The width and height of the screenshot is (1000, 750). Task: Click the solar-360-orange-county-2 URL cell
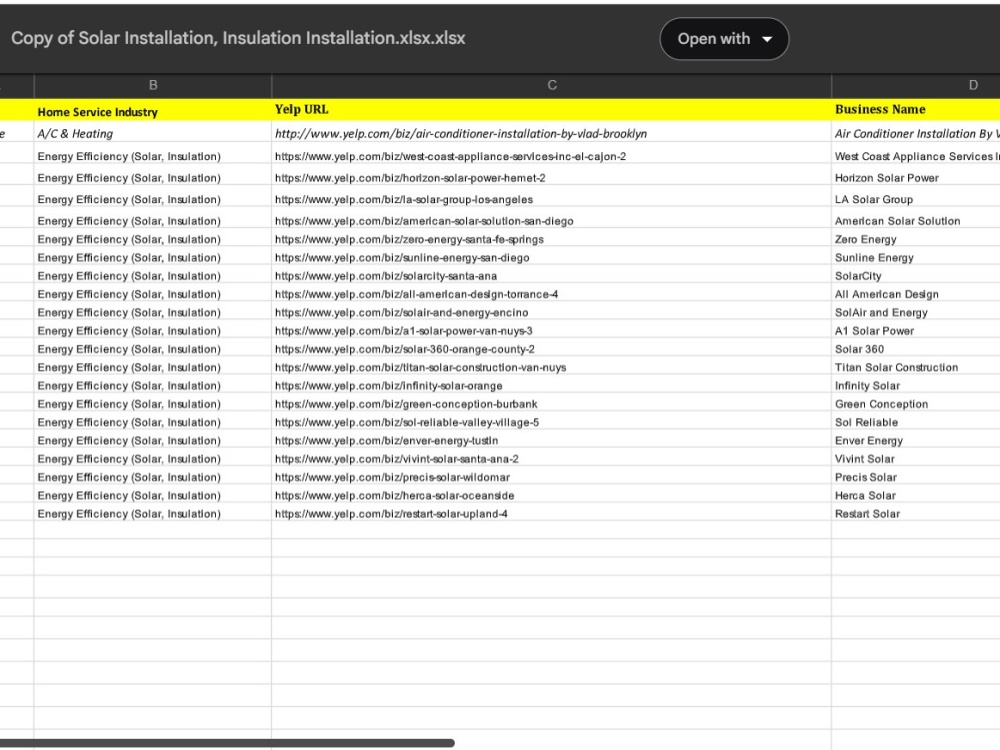(552, 349)
